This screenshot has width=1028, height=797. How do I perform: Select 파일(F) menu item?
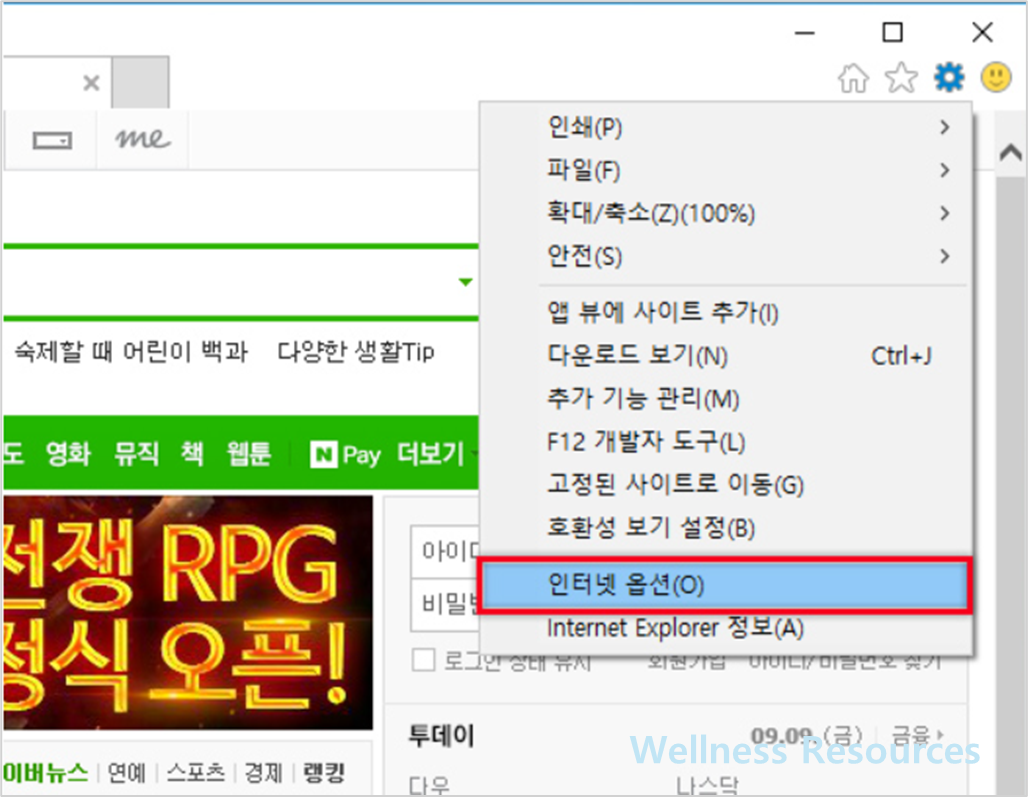pos(725,170)
